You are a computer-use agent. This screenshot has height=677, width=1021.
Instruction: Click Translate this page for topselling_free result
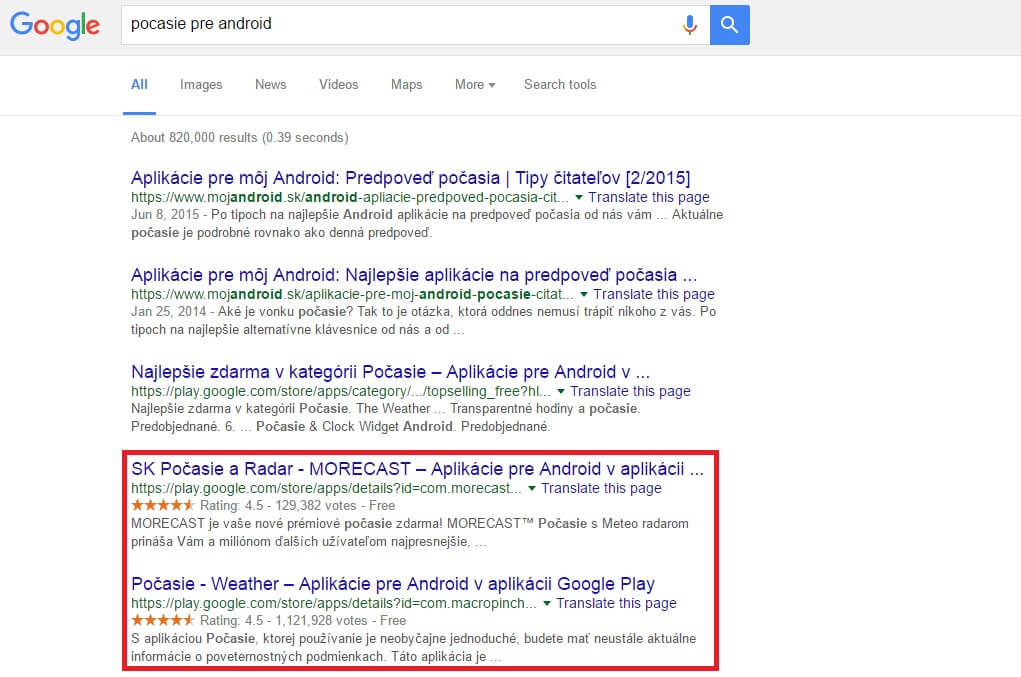tap(630, 391)
